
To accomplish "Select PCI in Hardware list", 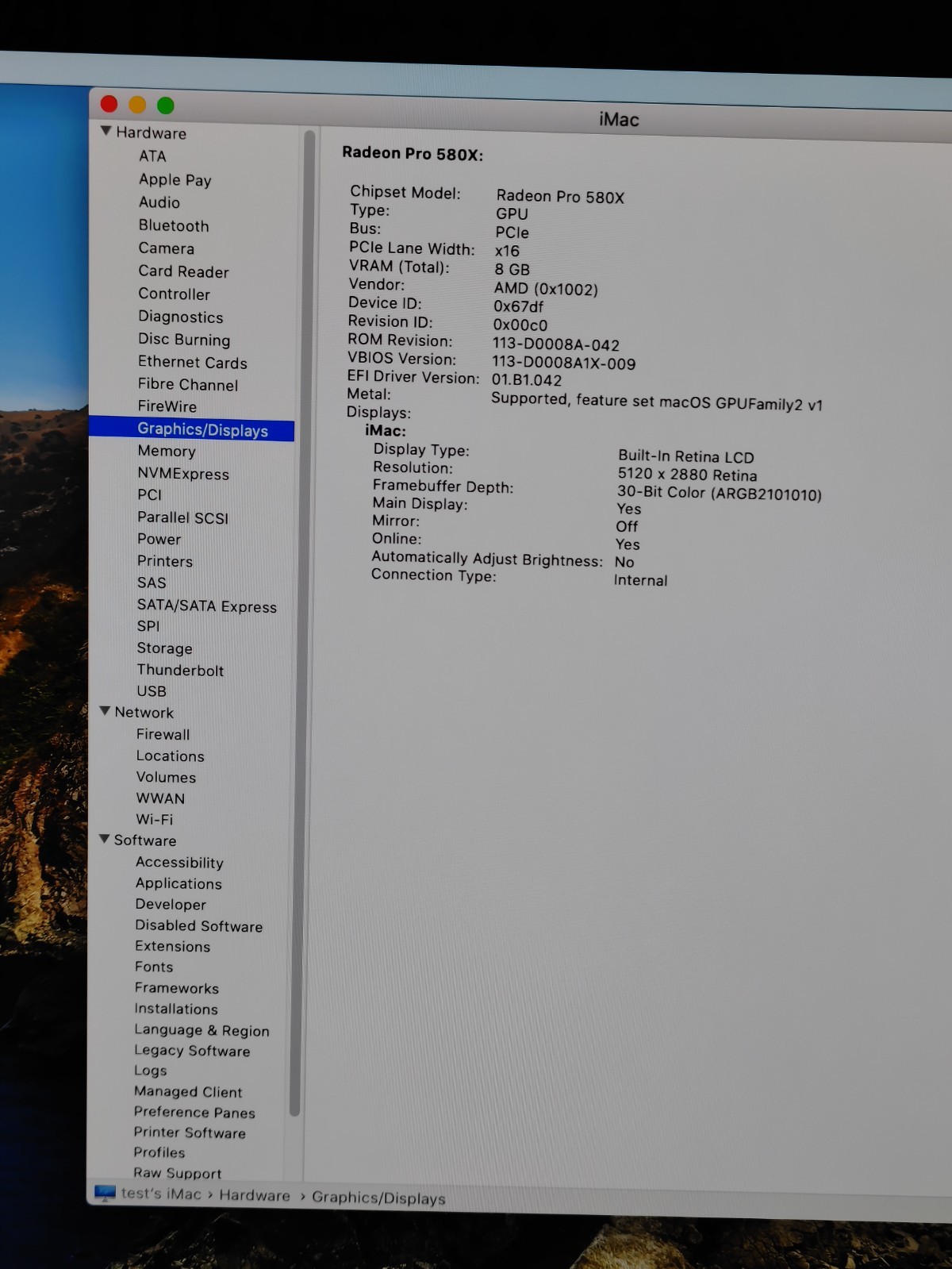I will [149, 494].
